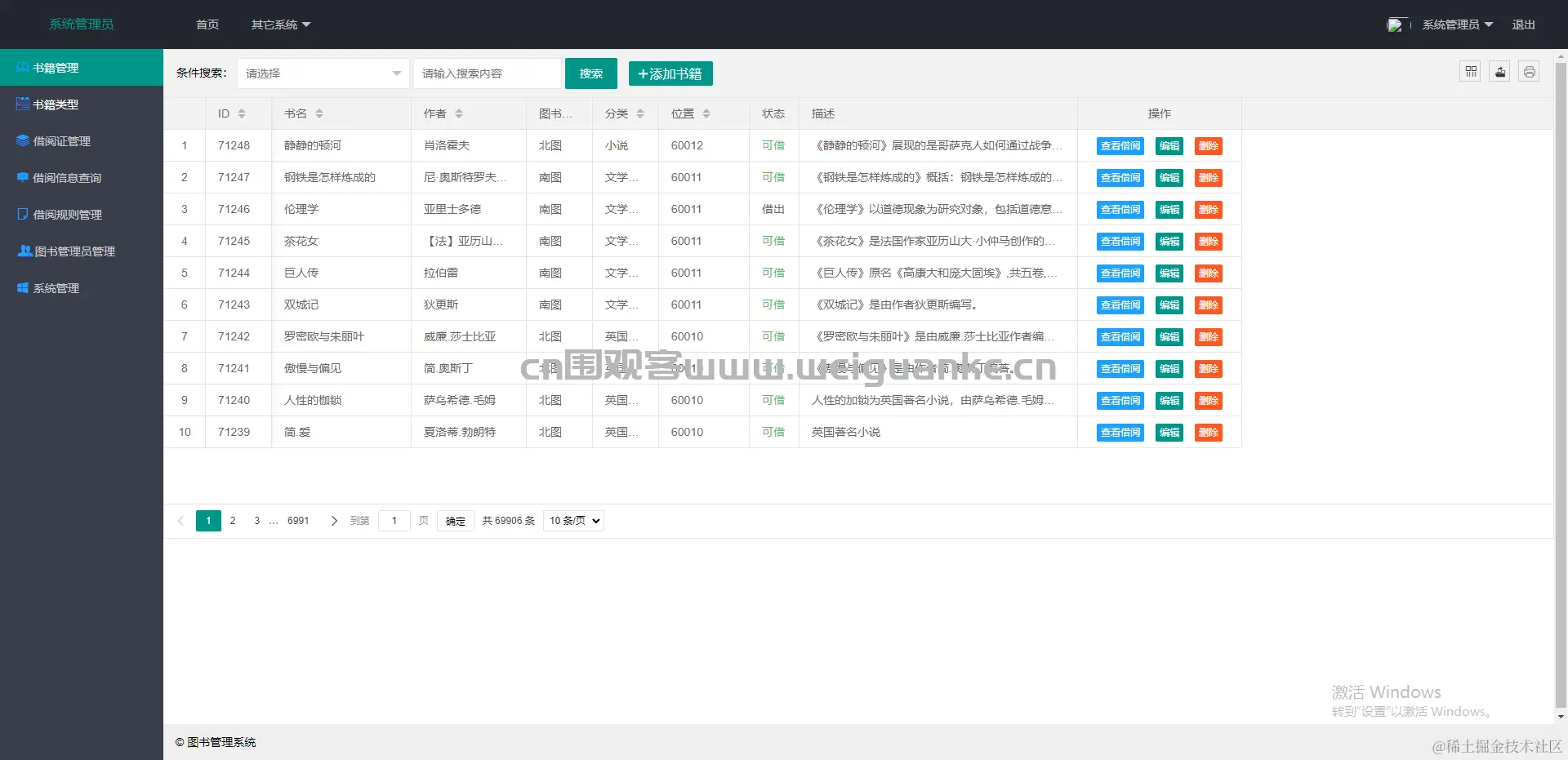Click the export table icon
The height and width of the screenshot is (760, 1568).
(x=1500, y=72)
